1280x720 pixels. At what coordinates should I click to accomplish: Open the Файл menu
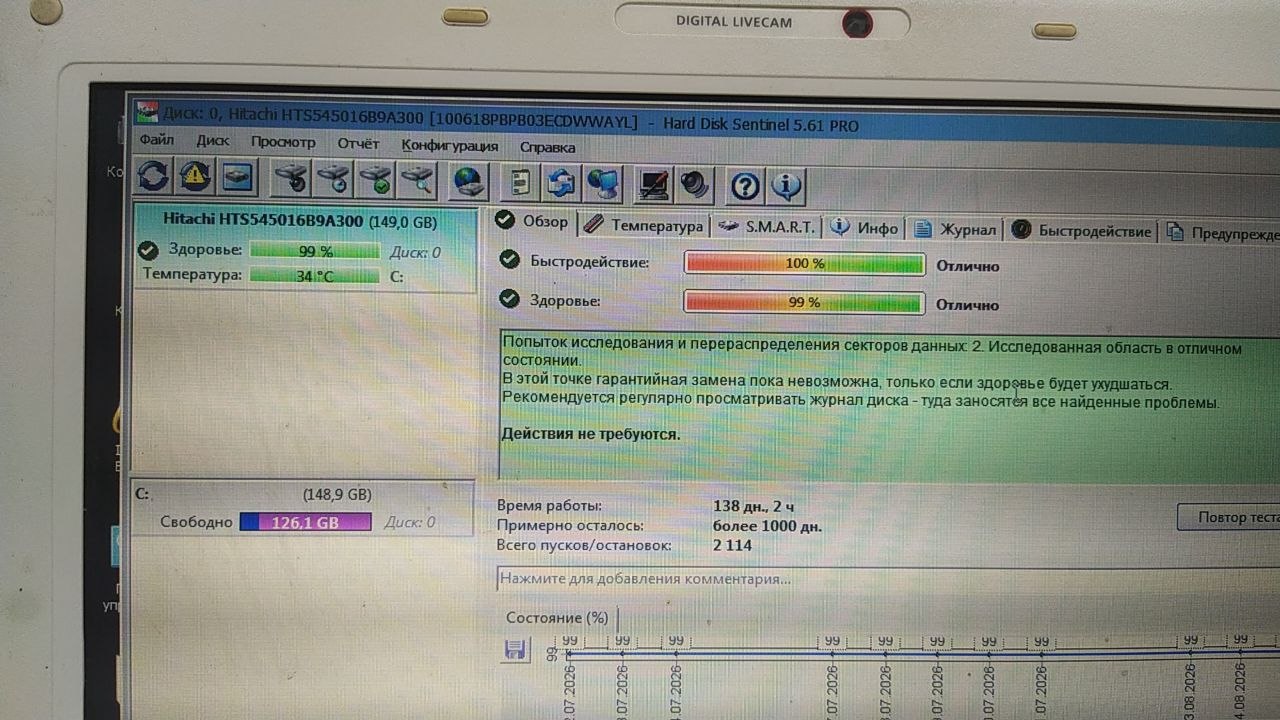pos(157,141)
